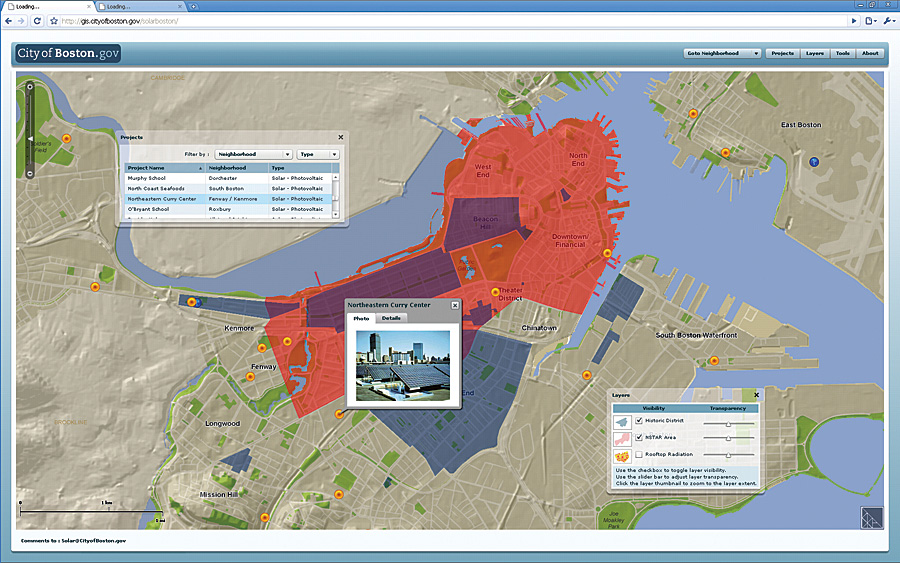Click the browser back arrow
Viewport: 900px width, 563px height.
click(8, 21)
